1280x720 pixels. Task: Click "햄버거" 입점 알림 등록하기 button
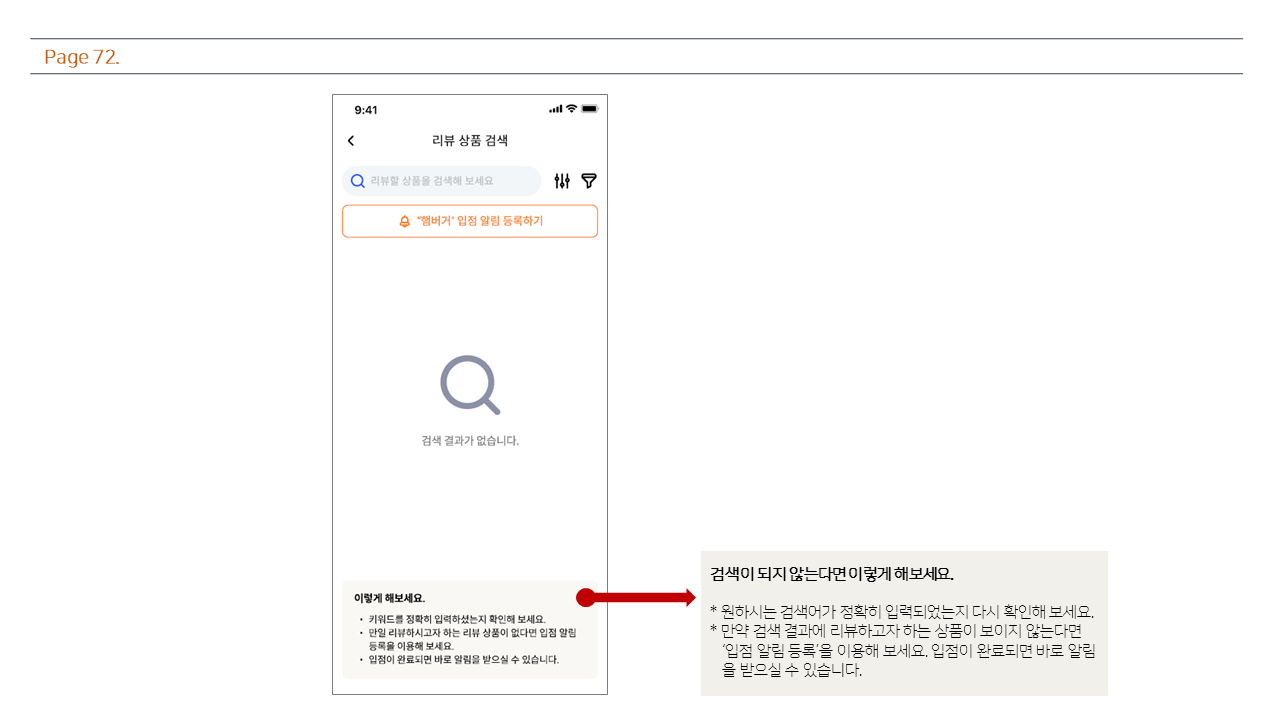470,221
